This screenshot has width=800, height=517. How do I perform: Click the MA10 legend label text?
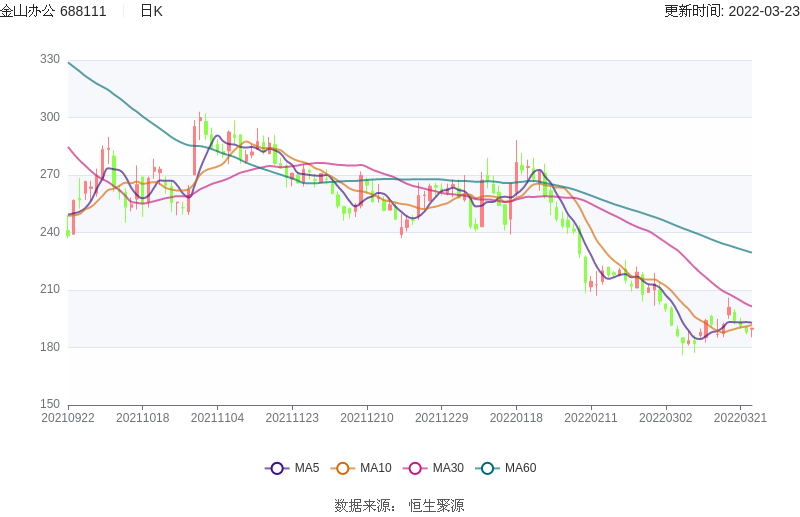pyautogui.click(x=376, y=468)
